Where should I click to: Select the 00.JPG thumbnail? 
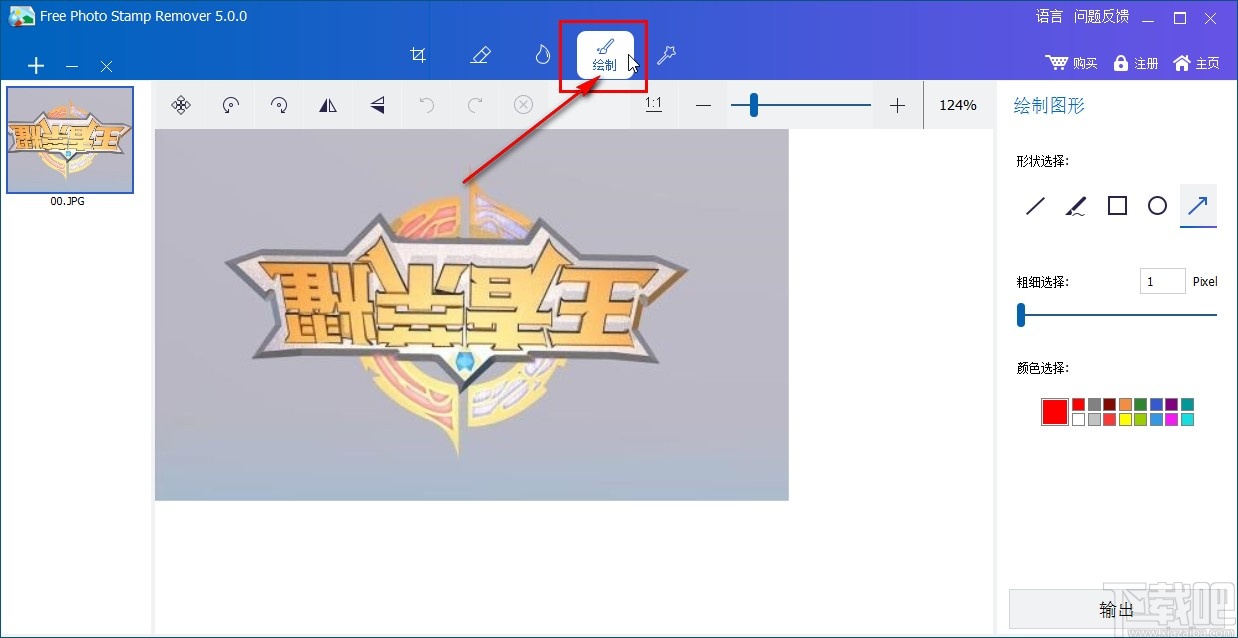coord(69,139)
